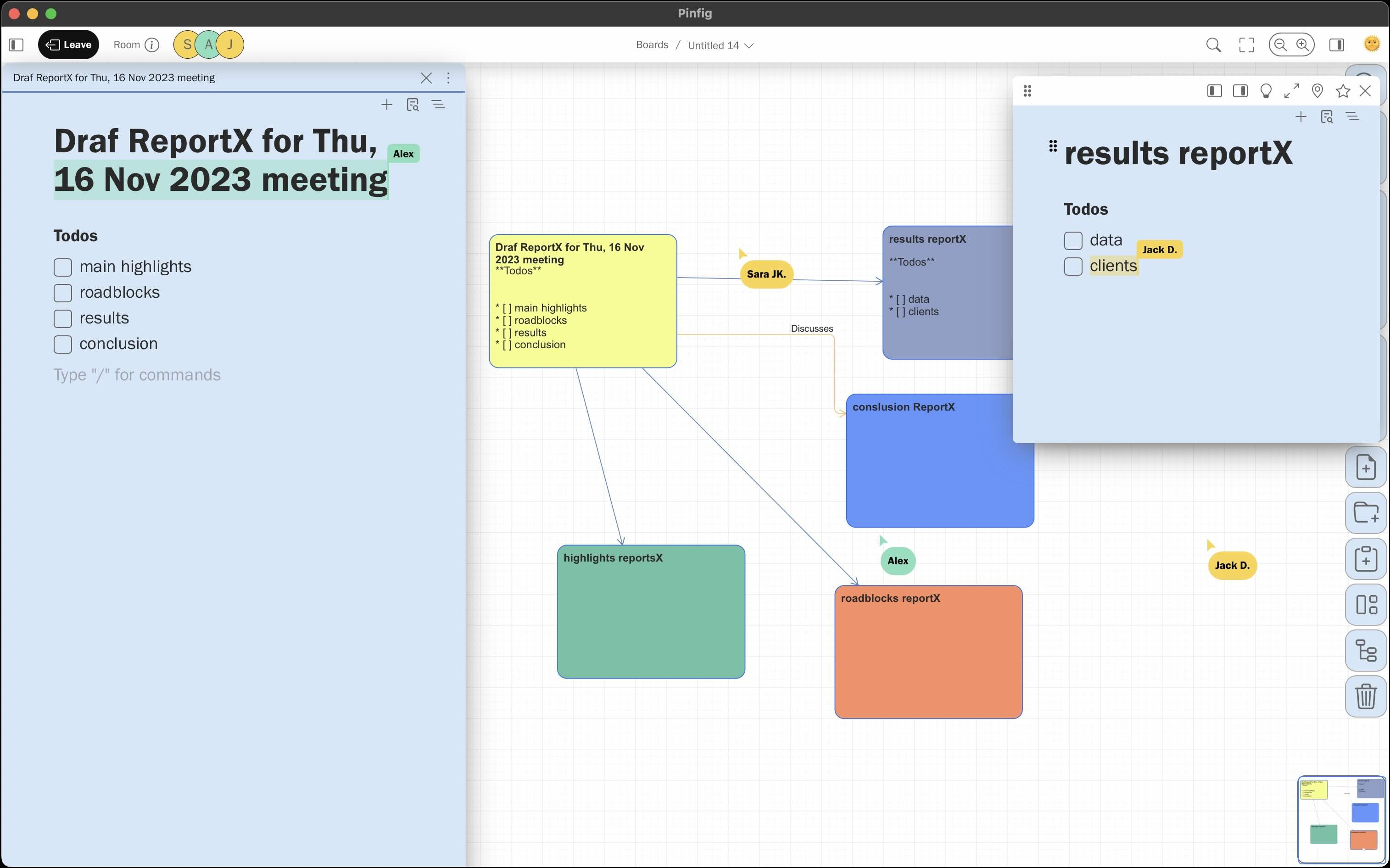Screen dimensions: 1390x868
Task: Click the Leave room button
Action: pos(68,45)
